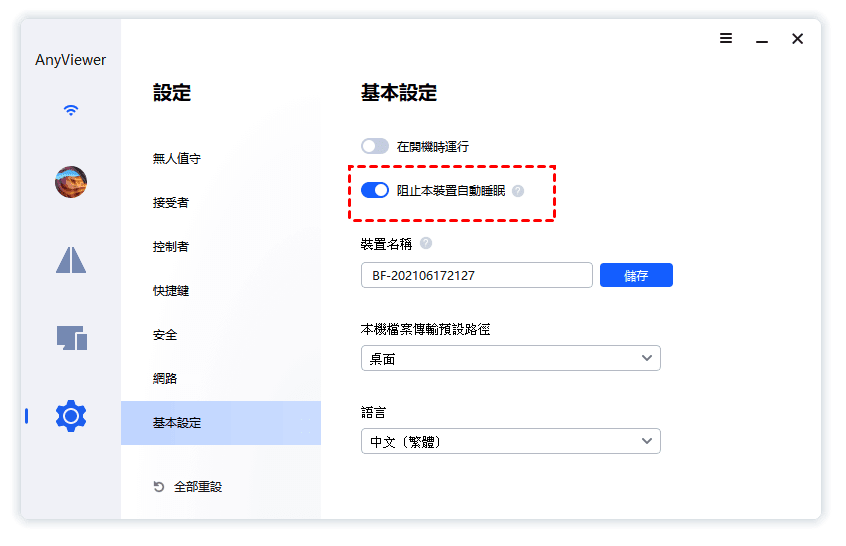Image resolution: width=846 pixels, height=546 pixels.
Task: Select the 無人值守 settings tab
Action: pos(176,158)
